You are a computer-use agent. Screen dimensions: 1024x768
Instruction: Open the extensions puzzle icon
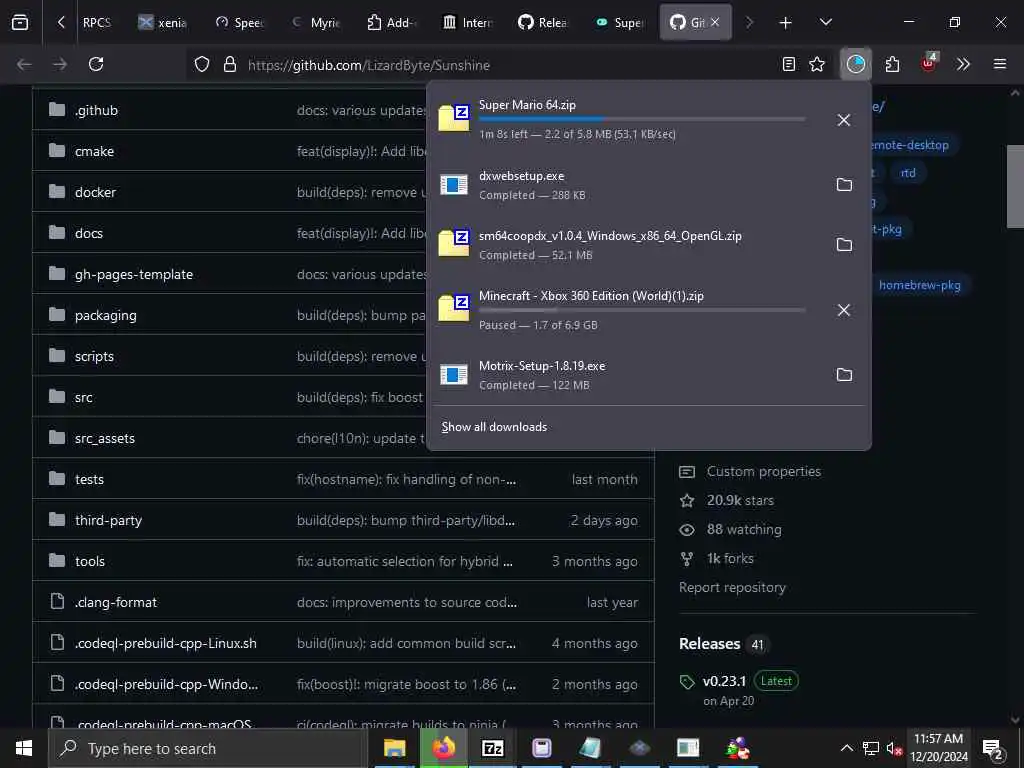892,64
